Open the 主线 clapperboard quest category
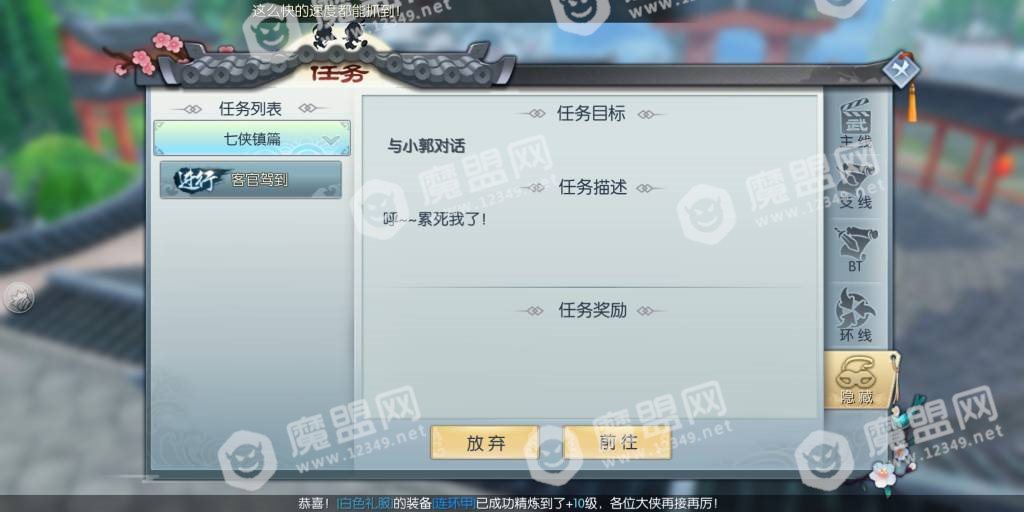The height and width of the screenshot is (512, 1024). (x=856, y=123)
